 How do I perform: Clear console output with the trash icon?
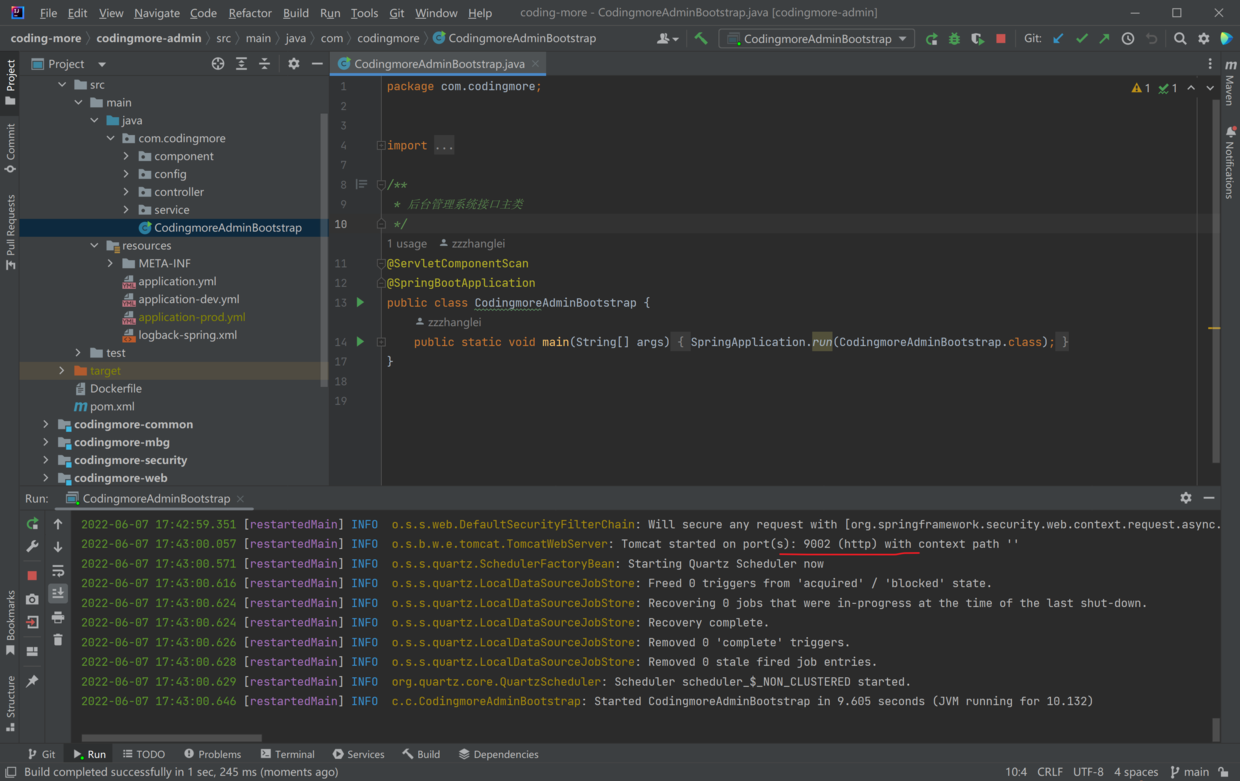pos(58,640)
